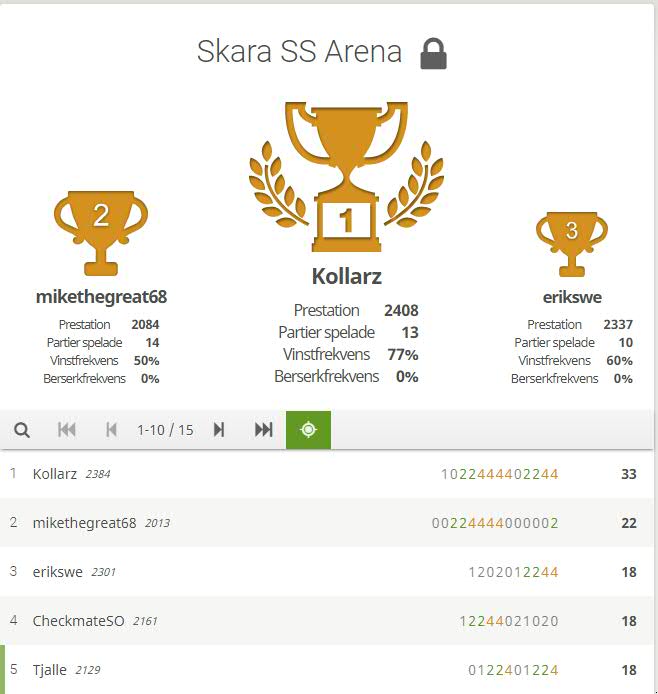The height and width of the screenshot is (694, 658).
Task: Click erikswe score sheet 1202012244
Action: pyautogui.click(x=513, y=572)
